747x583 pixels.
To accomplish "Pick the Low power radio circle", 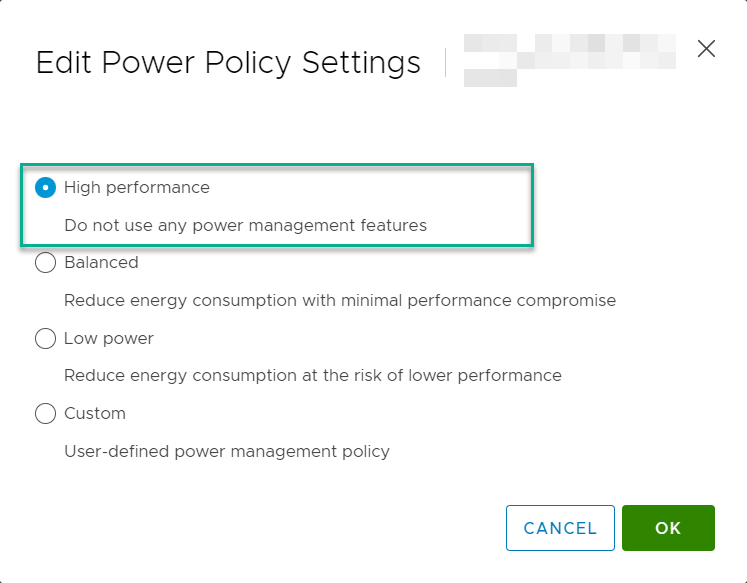I will (x=46, y=338).
